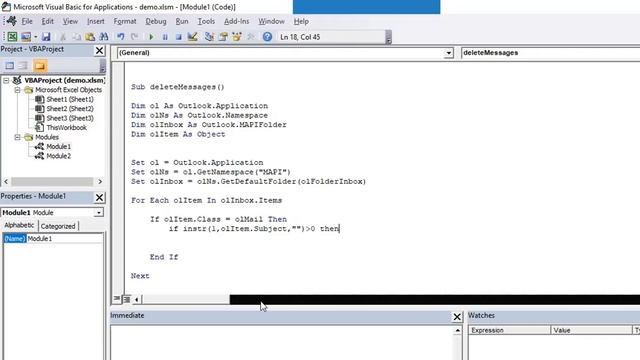Open the Run menu
Viewport: 640px width, 360px height.
coord(182,21)
